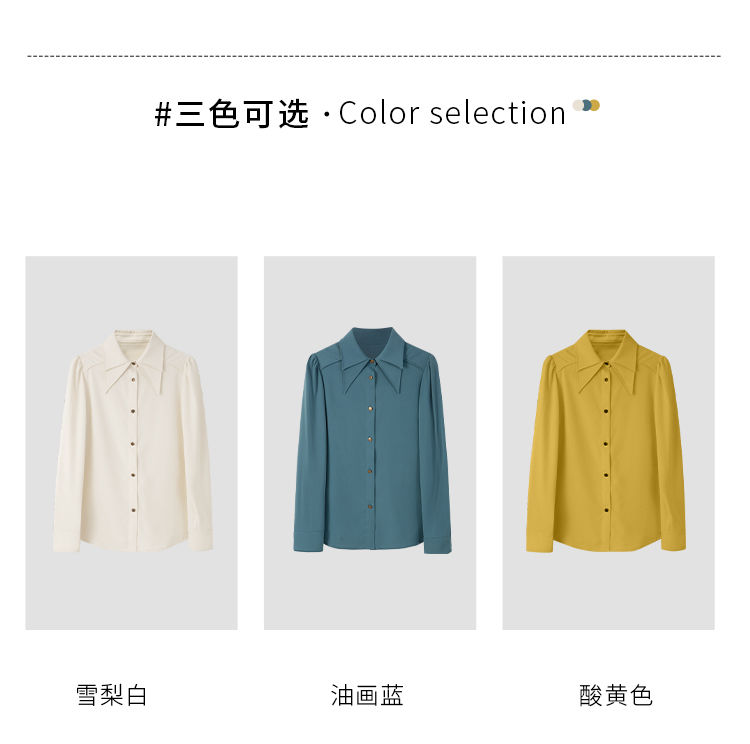The width and height of the screenshot is (750, 744).
Task: Click the pointed collar of the blue shirt
Action: 372,361
